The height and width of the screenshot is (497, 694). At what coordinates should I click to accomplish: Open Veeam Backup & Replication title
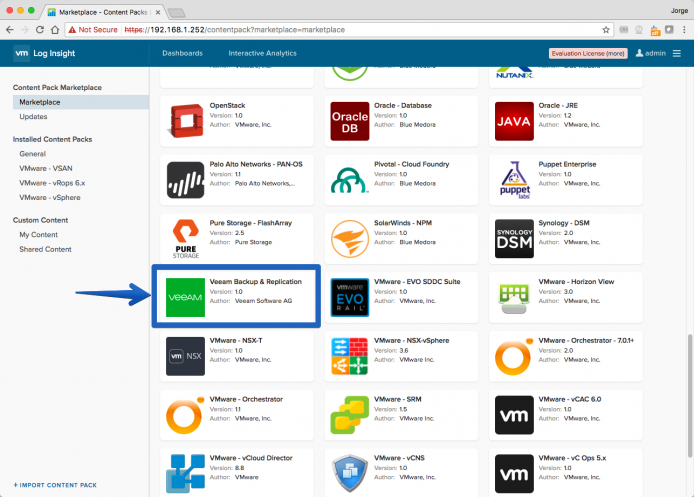point(255,281)
